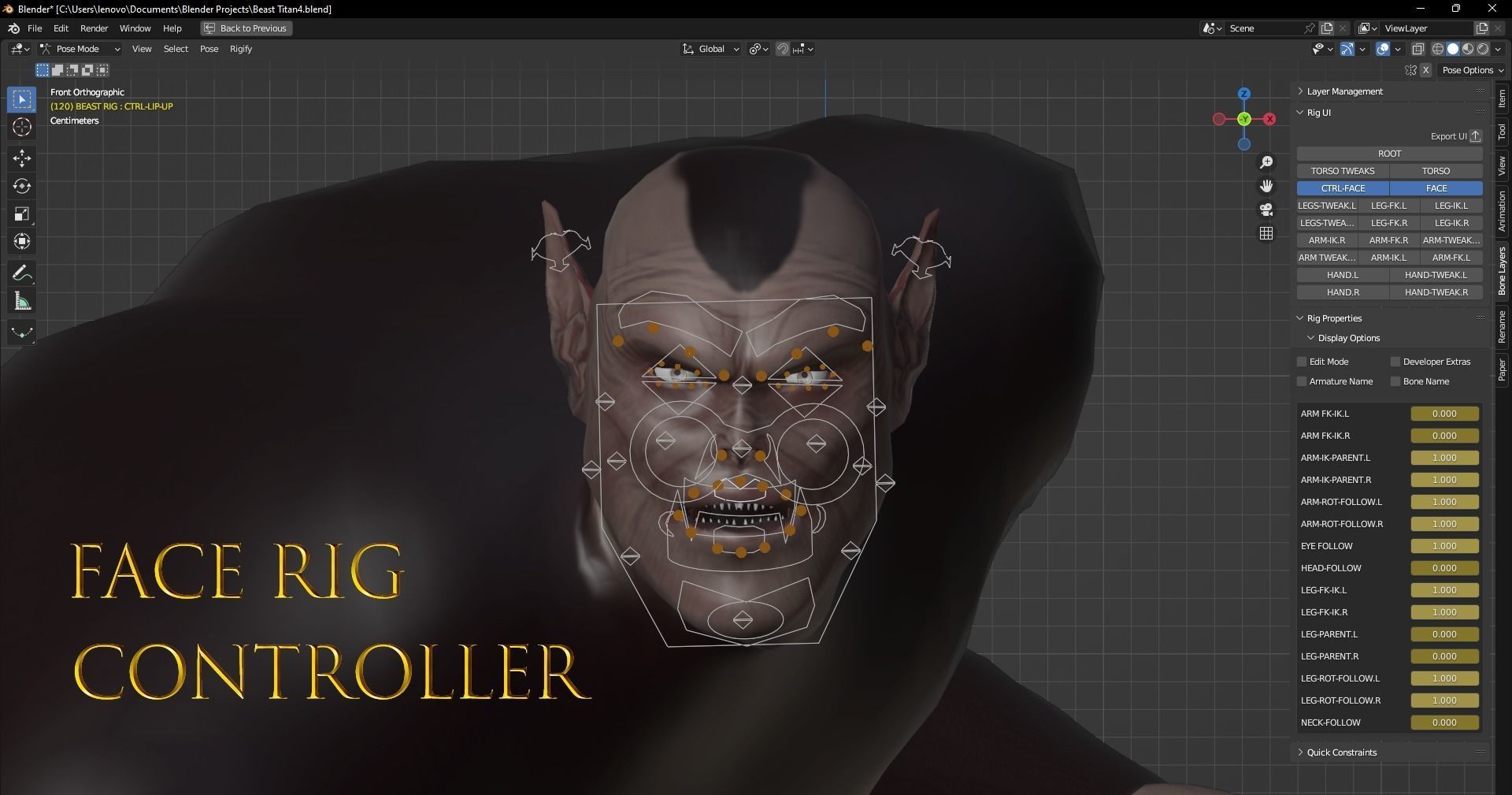Viewport: 1512px width, 795px height.
Task: Toggle the ROOT bone layer button
Action: point(1390,154)
